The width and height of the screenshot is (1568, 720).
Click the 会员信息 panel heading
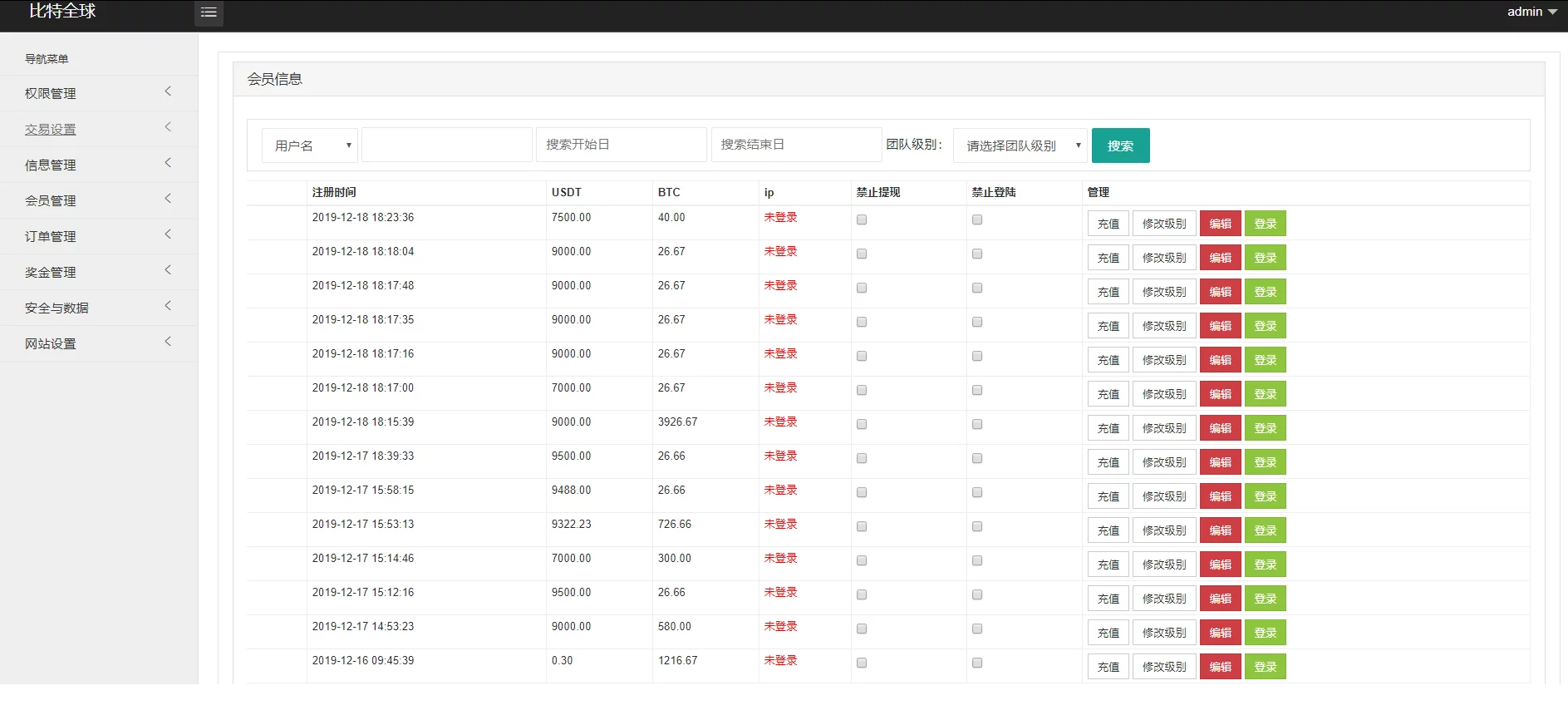pos(275,79)
